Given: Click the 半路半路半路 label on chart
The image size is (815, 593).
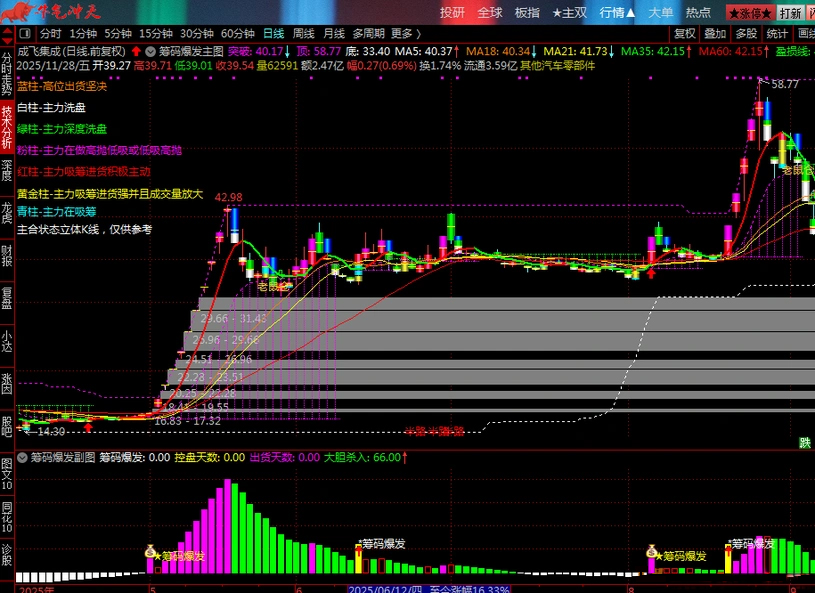Looking at the screenshot, I should 435,431.
